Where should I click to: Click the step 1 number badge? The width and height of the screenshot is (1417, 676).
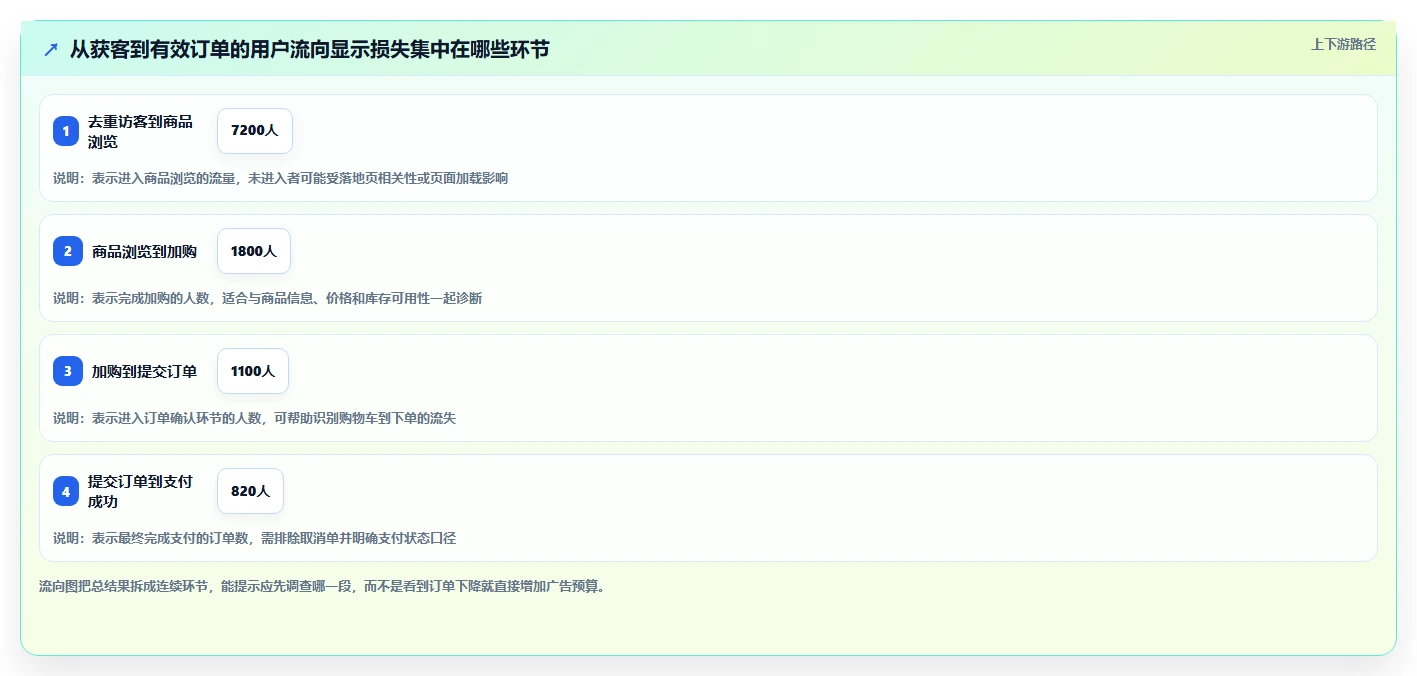coord(66,131)
